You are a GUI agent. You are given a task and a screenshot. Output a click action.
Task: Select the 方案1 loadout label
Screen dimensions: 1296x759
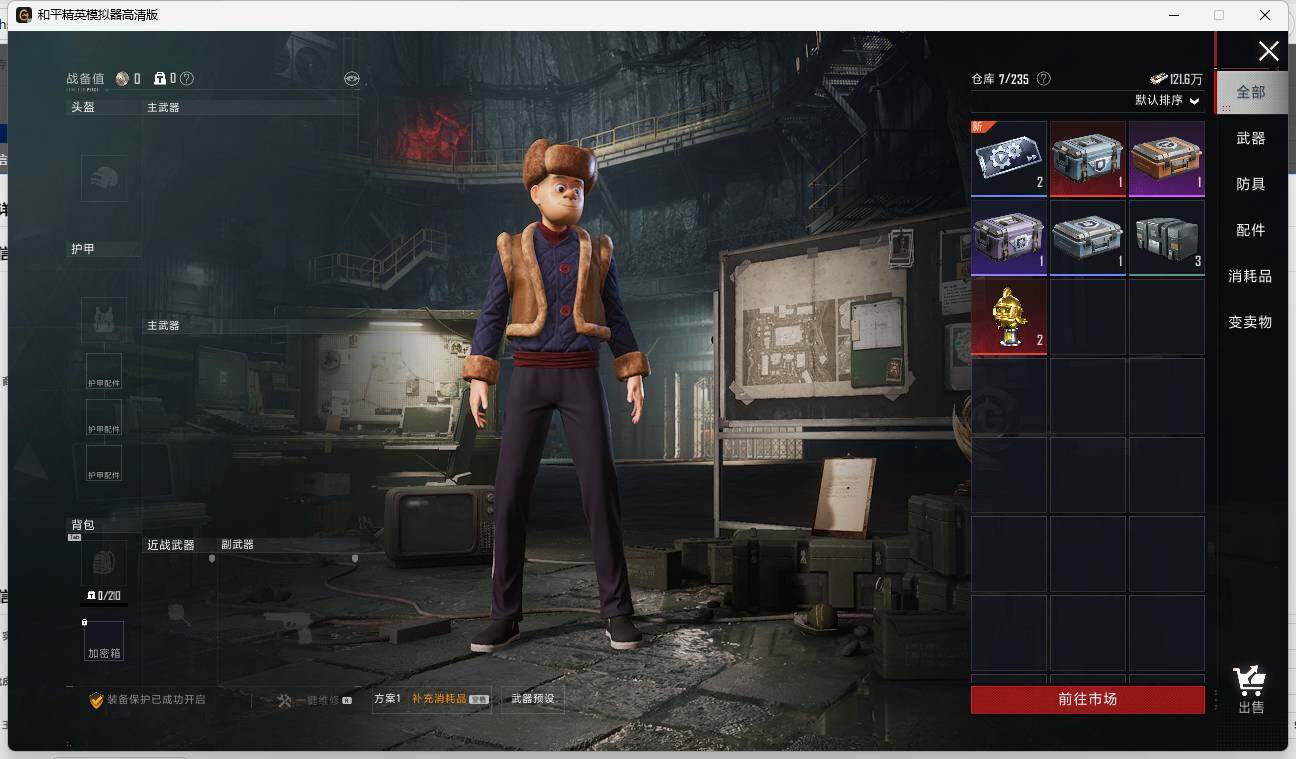tap(387, 699)
